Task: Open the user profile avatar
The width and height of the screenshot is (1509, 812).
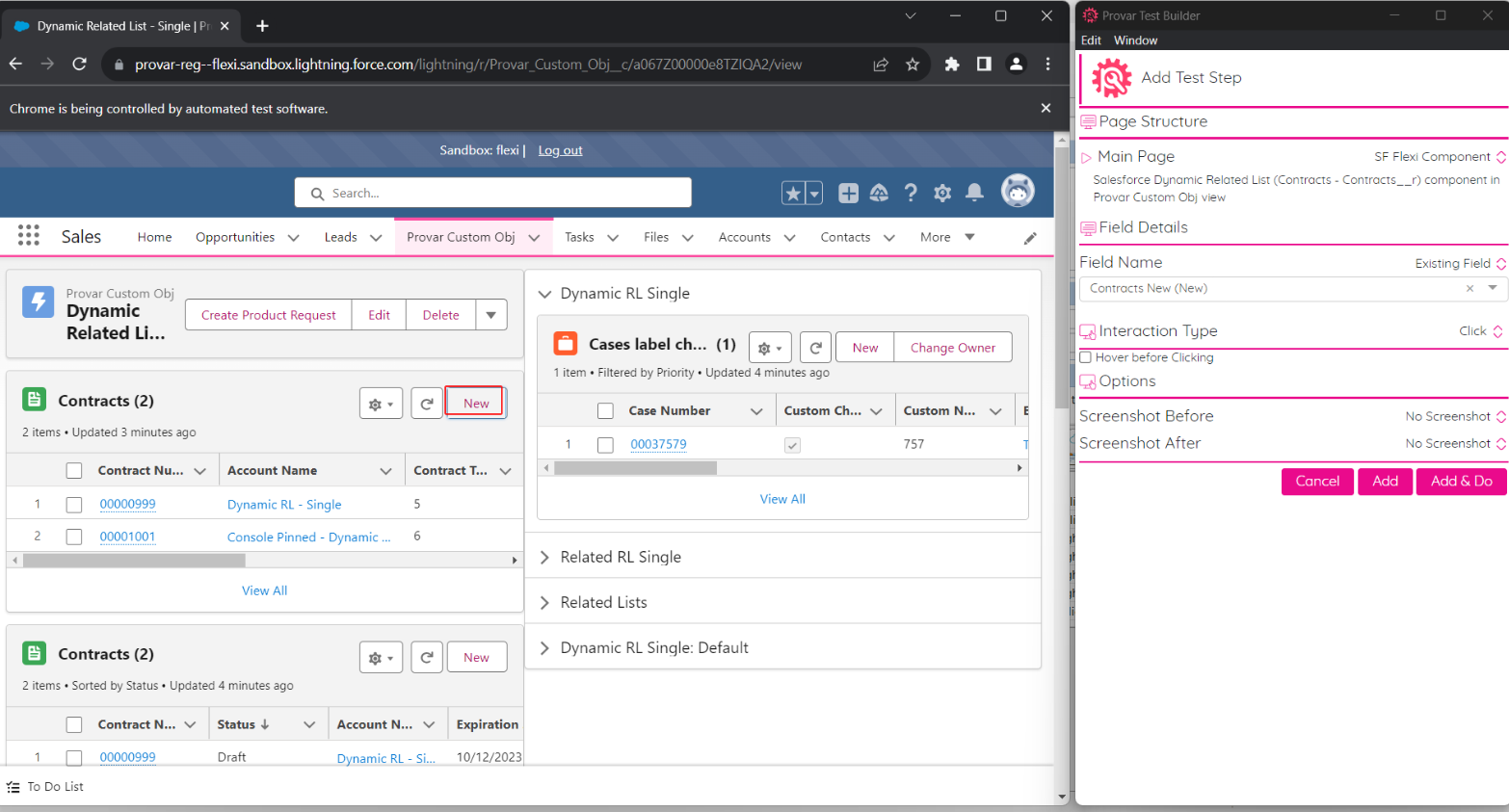Action: [x=1018, y=191]
